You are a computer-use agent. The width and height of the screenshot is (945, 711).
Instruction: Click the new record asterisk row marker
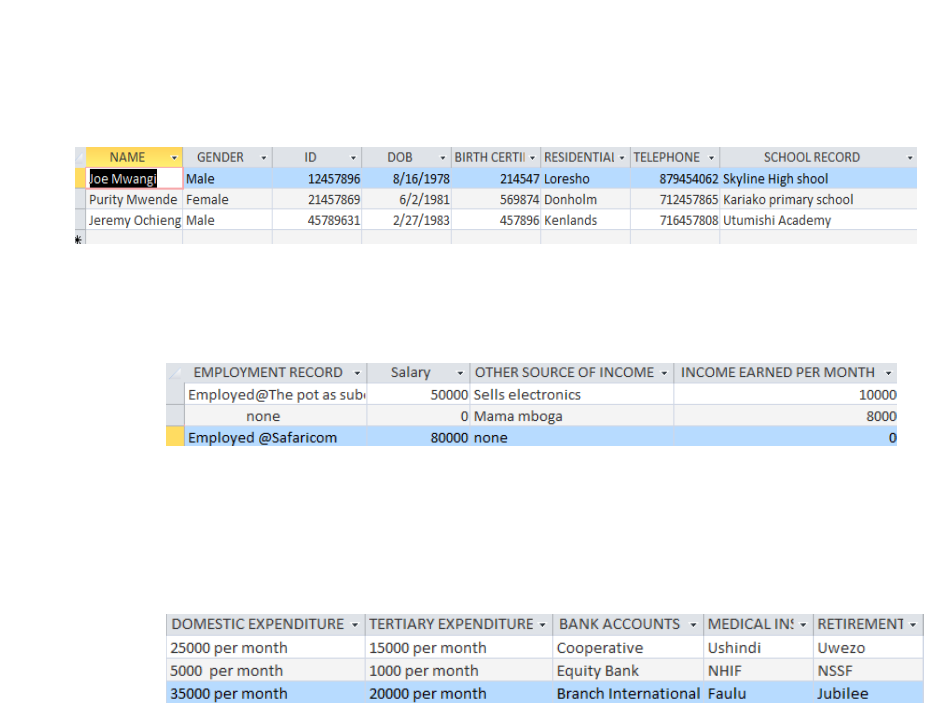tap(79, 241)
